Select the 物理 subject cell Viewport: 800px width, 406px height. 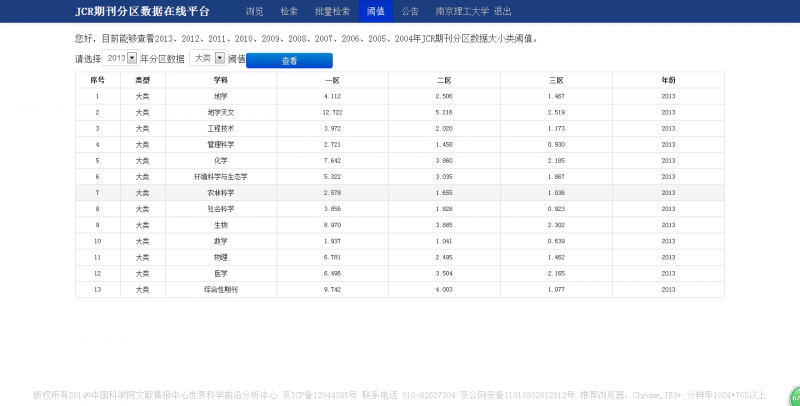tap(220, 258)
